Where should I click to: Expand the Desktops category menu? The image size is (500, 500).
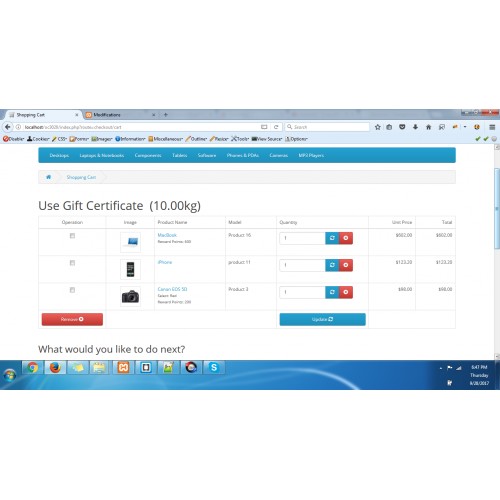point(59,155)
